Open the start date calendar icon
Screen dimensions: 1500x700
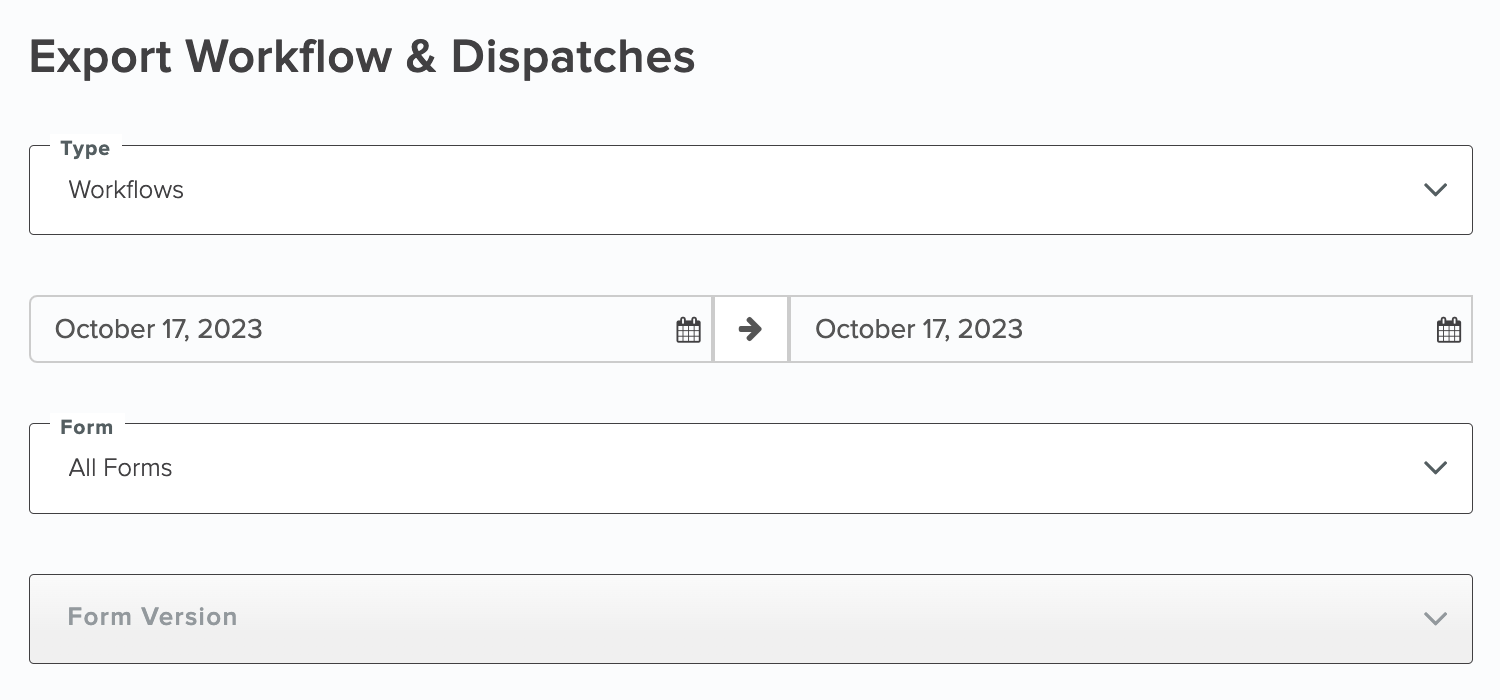click(x=688, y=329)
